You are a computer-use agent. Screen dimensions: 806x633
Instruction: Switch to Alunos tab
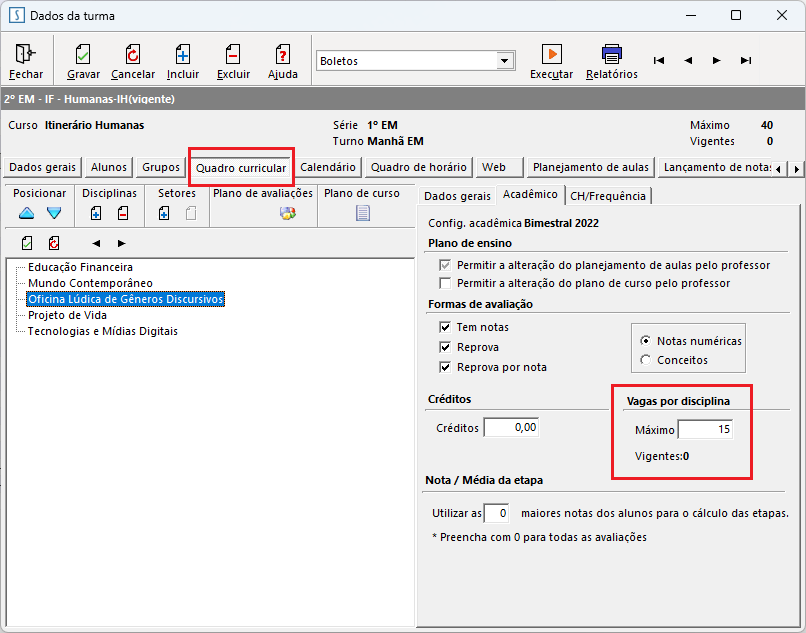109,167
